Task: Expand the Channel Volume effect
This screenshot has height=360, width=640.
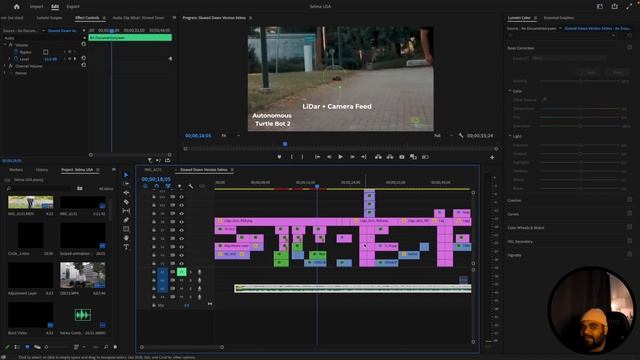Action: (5, 66)
